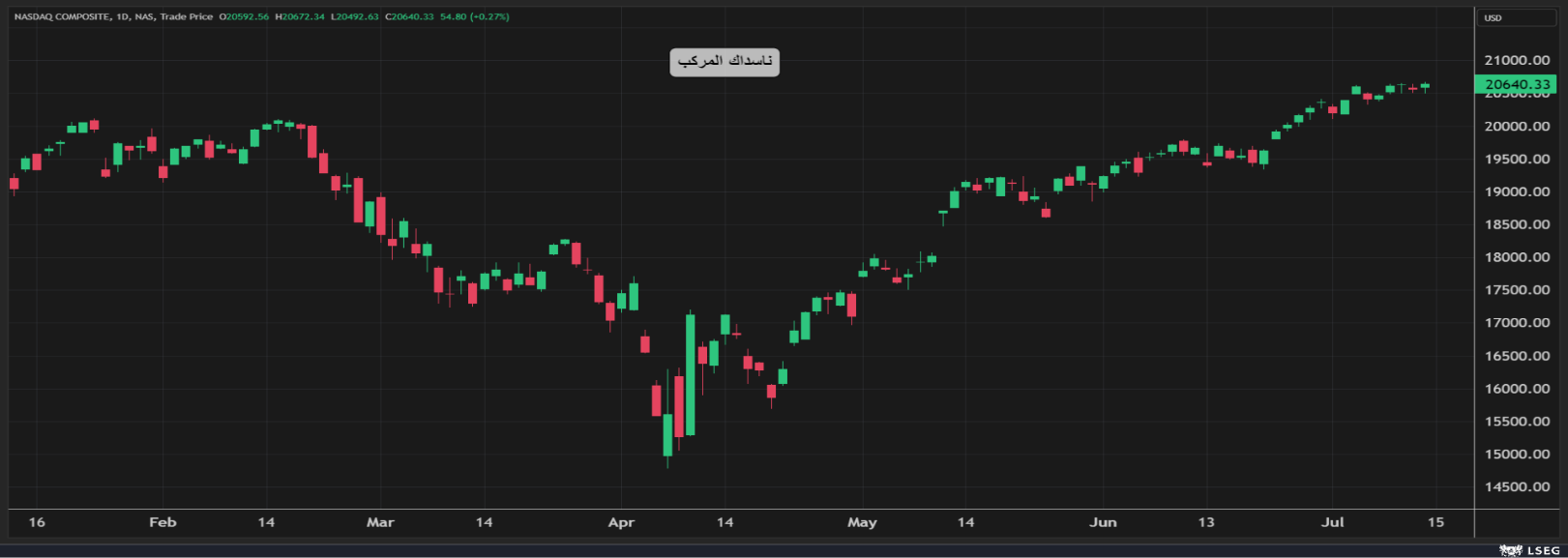Click the Feb label on time axis
Viewport: 1568px width, 558px height.
coord(163,522)
